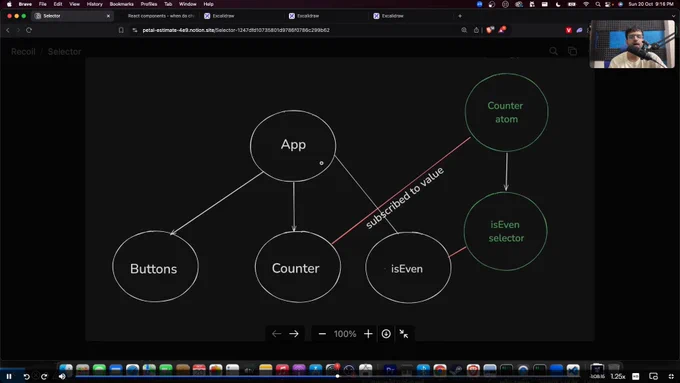This screenshot has height=383, width=680.
Task: Open the View menu
Action: [75, 4]
